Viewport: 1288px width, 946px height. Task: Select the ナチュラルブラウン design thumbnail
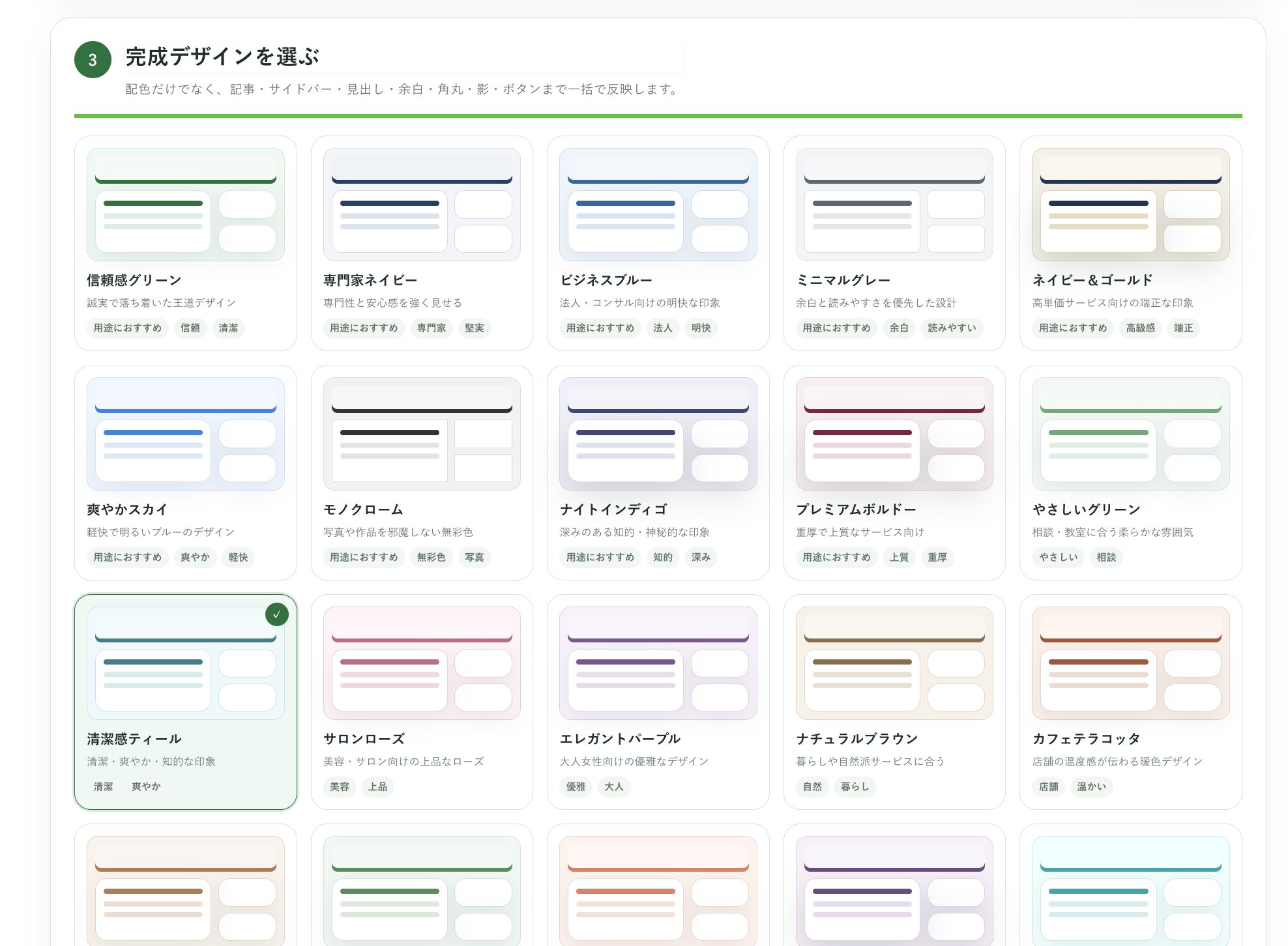point(894,663)
